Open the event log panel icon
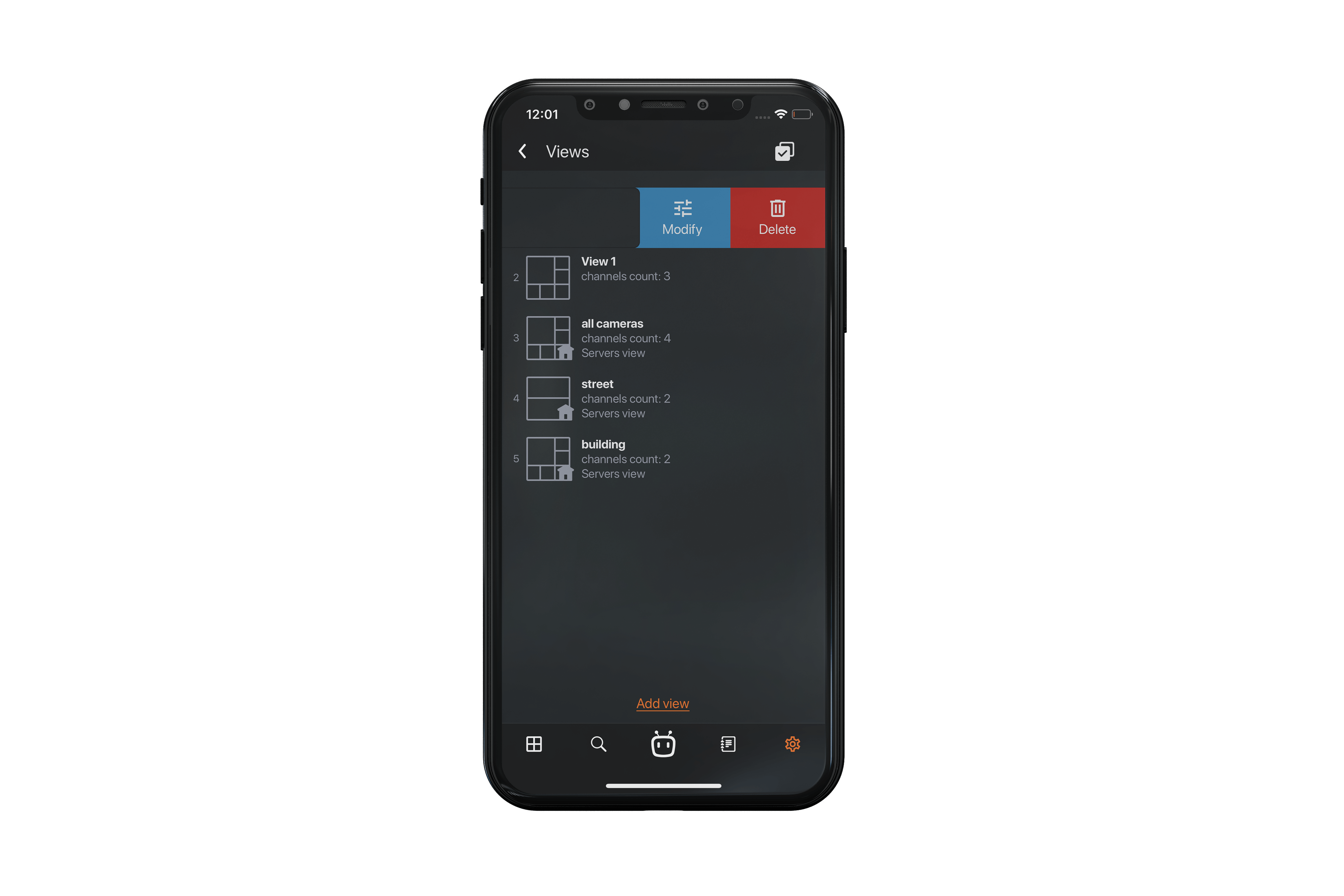Image resolution: width=1344 pixels, height=896 pixels. [727, 744]
